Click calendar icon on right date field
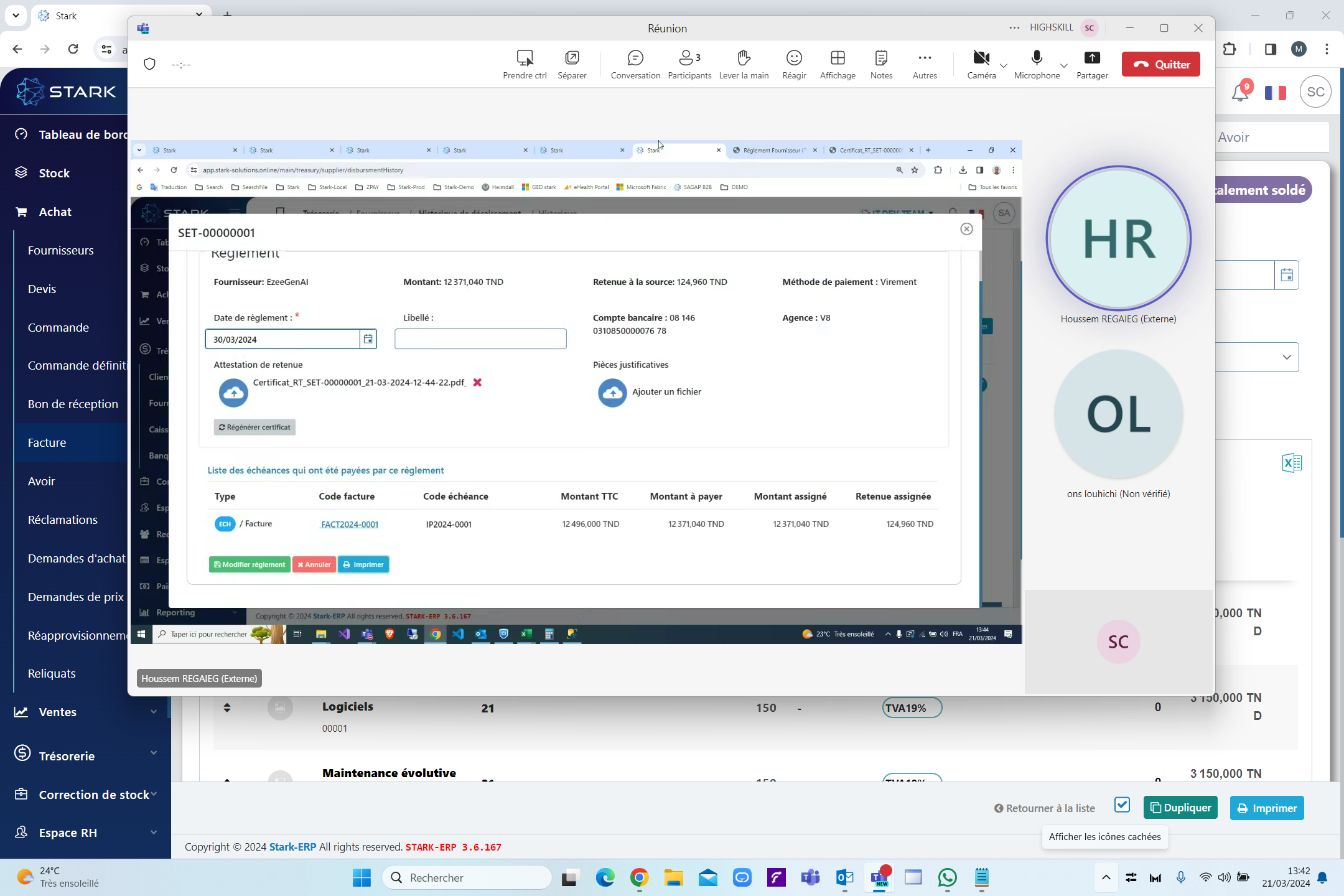The width and height of the screenshot is (1344, 896). pos(1287,274)
